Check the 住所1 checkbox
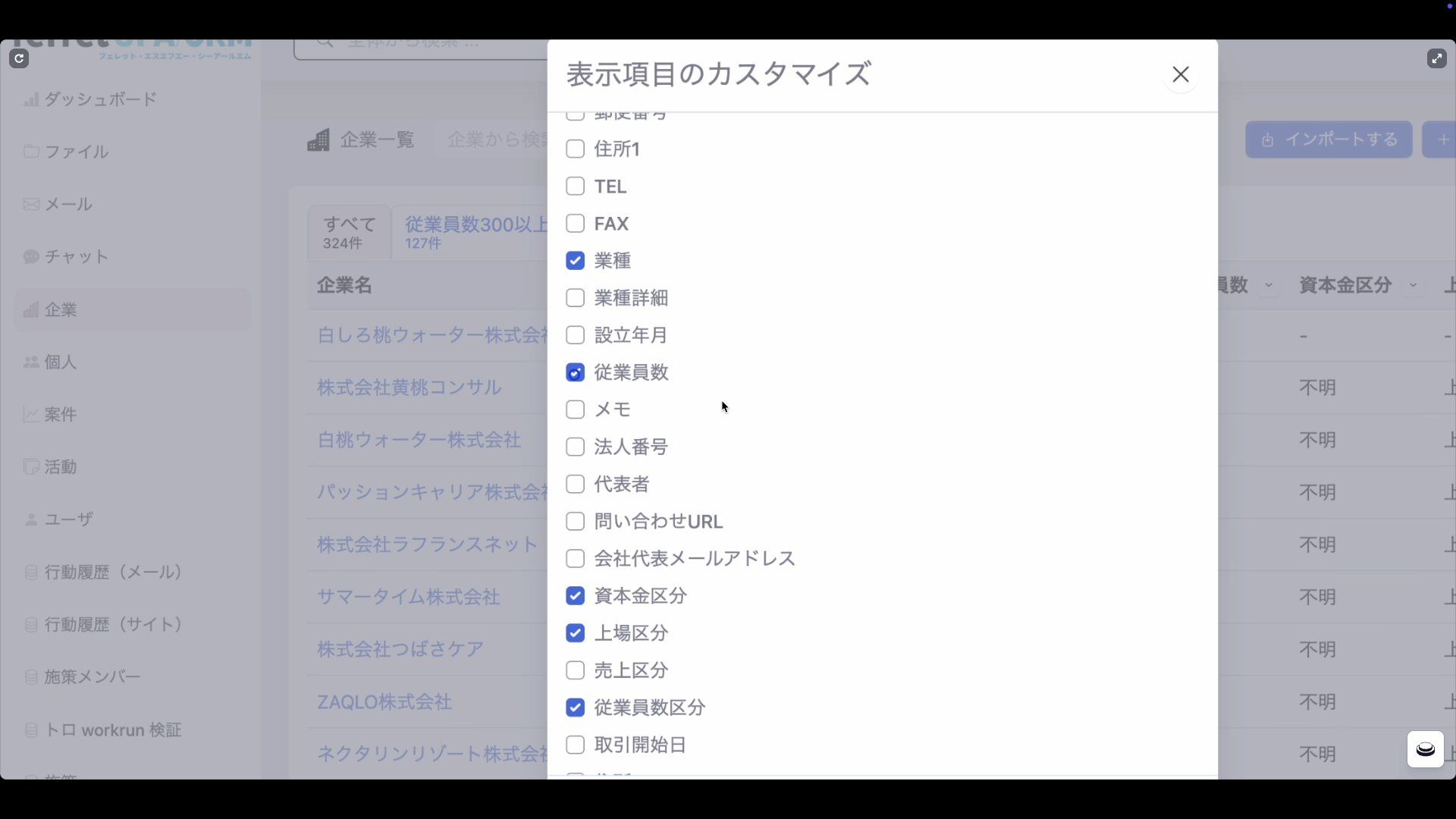 (575, 149)
